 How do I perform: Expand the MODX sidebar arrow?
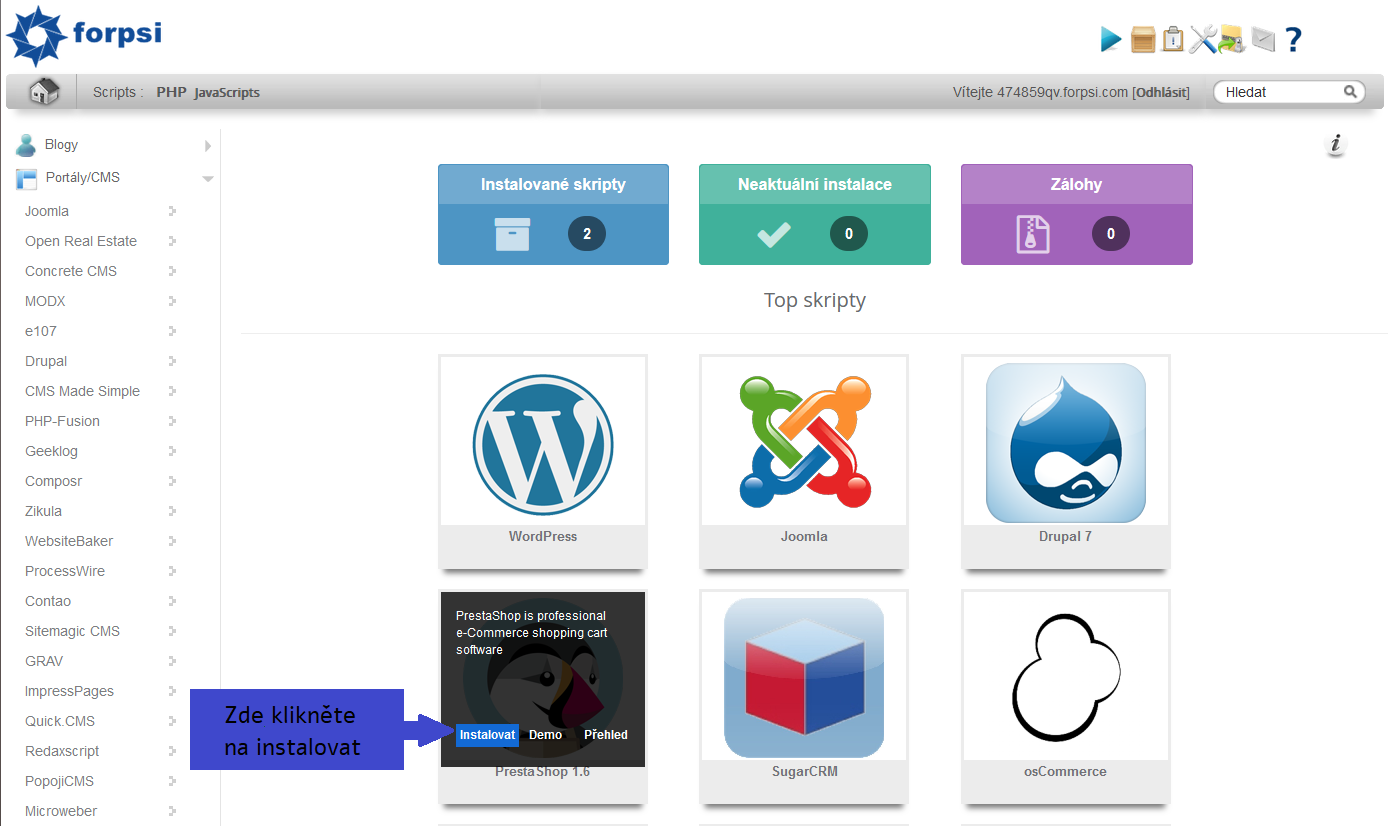pyautogui.click(x=172, y=301)
